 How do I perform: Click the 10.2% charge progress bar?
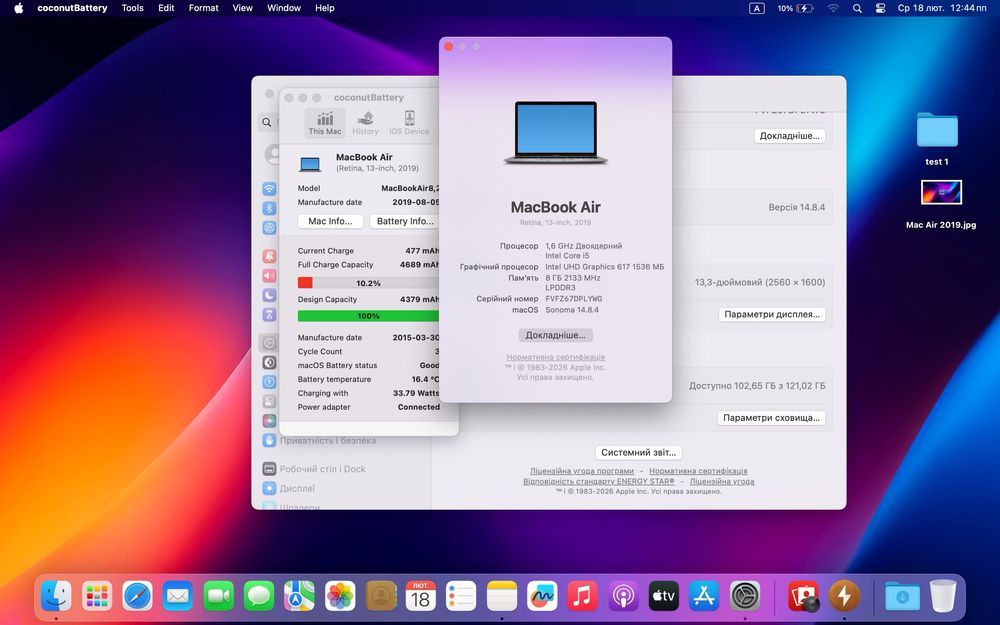click(369, 283)
